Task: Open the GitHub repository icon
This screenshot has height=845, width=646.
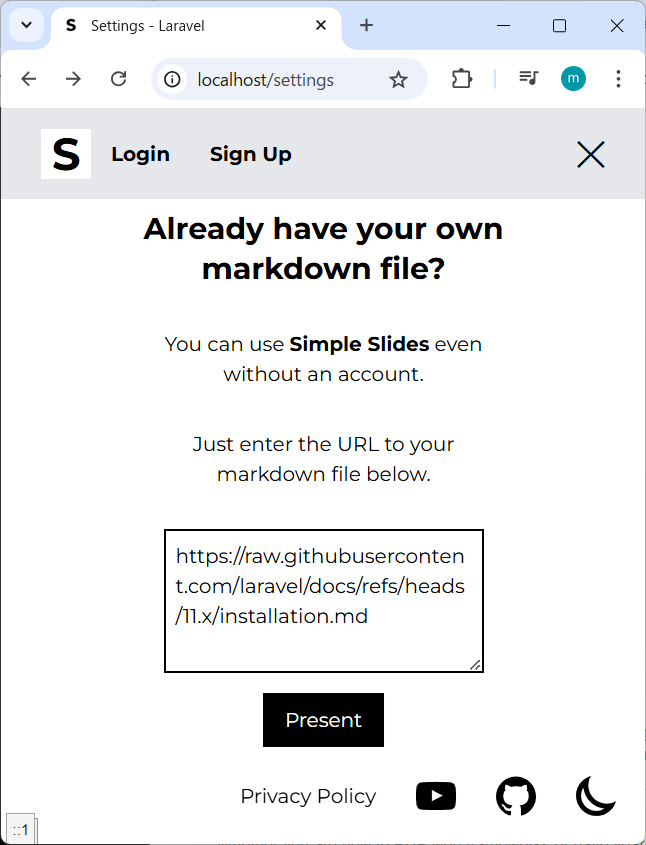Action: [x=516, y=796]
